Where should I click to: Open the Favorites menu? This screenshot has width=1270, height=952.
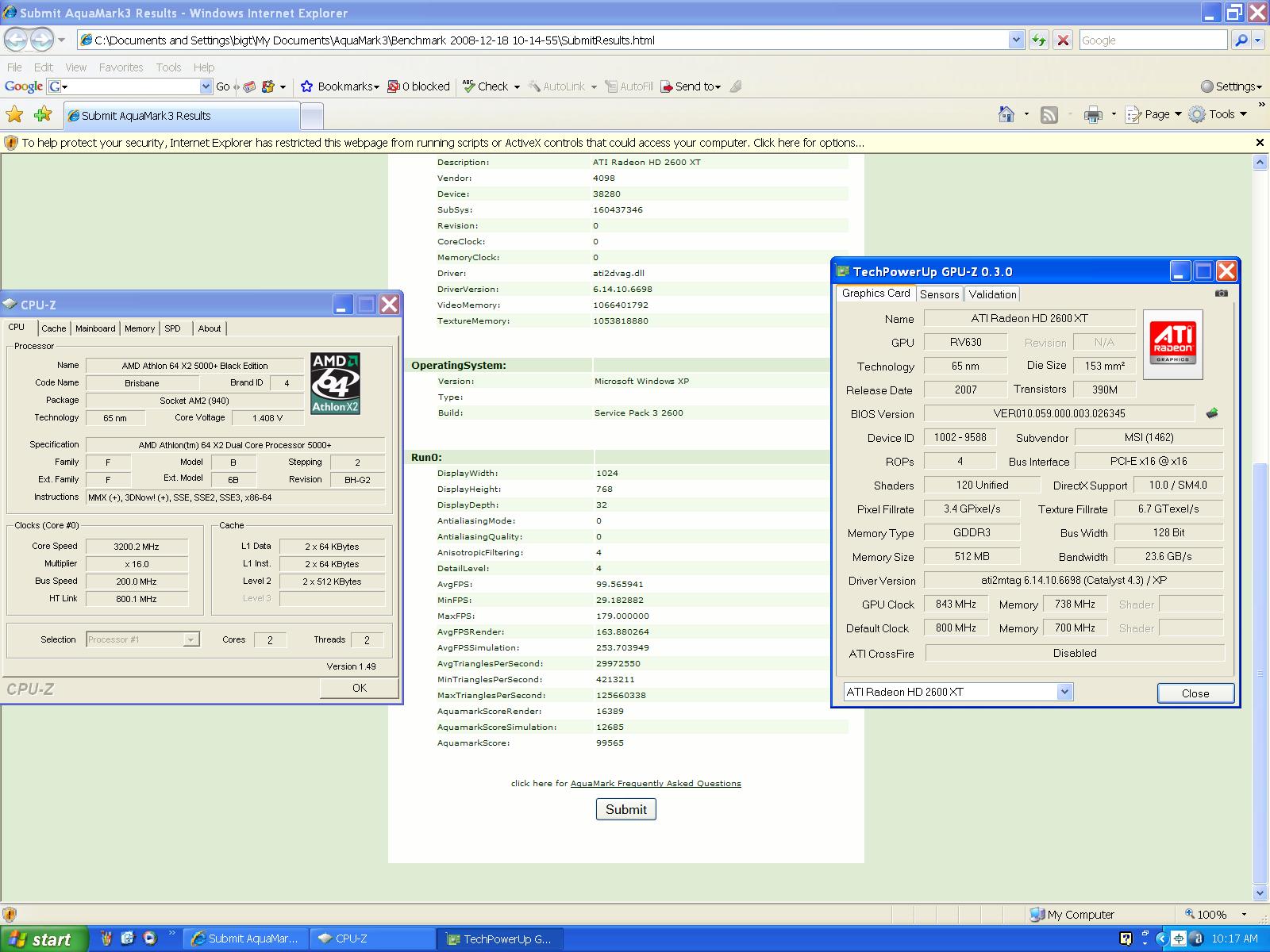121,67
